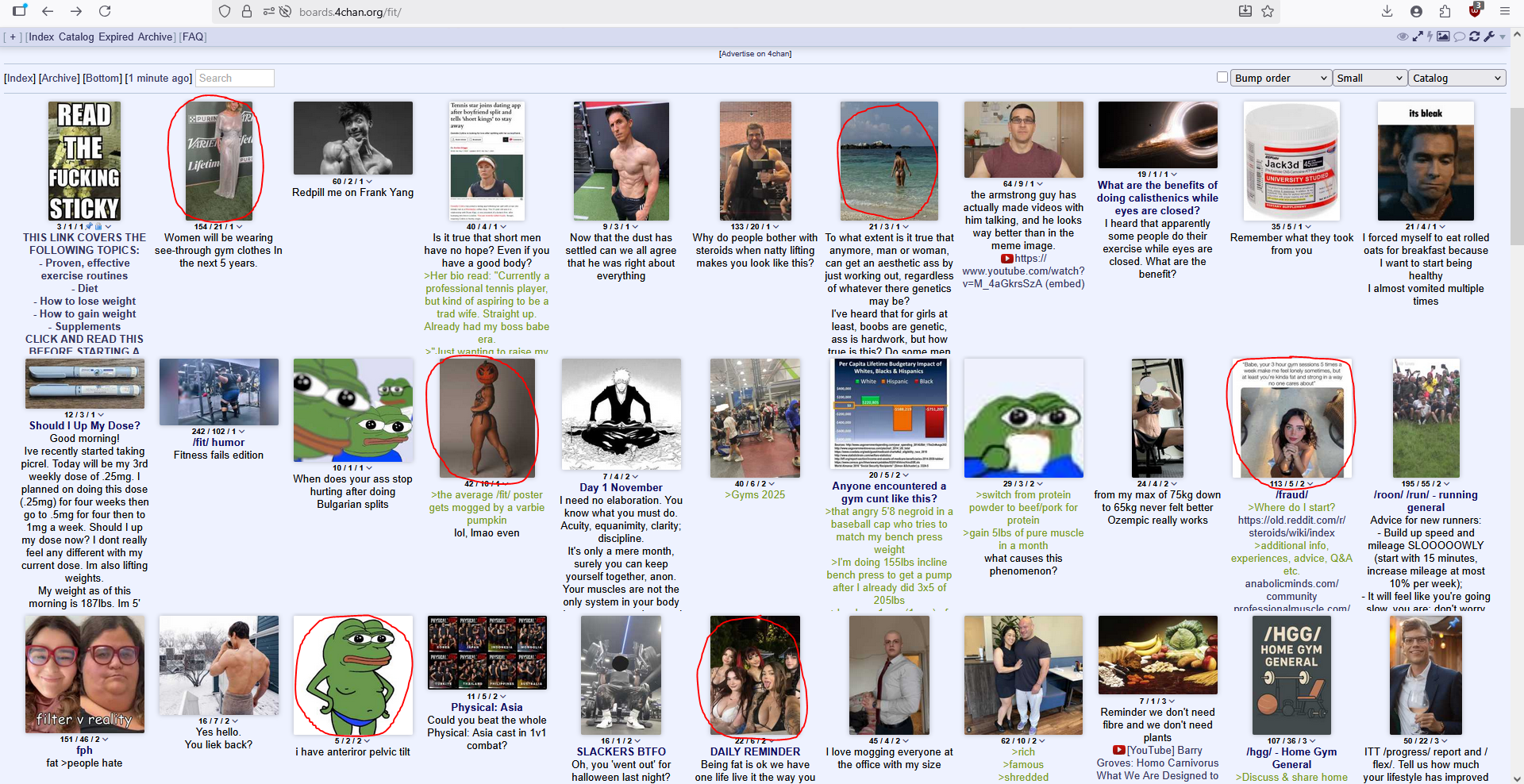Image resolution: width=1524 pixels, height=784 pixels.
Task: Select Index in the top navigation bar
Action: [x=41, y=37]
